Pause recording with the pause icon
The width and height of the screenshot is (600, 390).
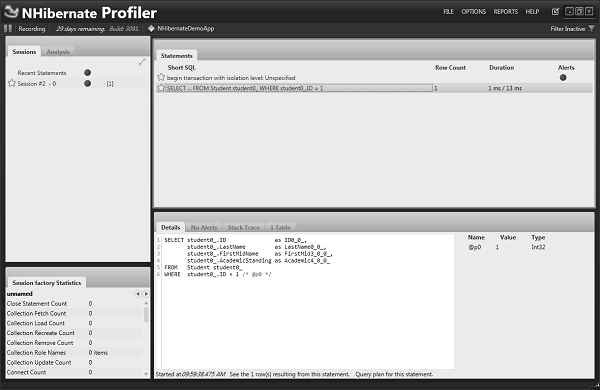(8, 28)
